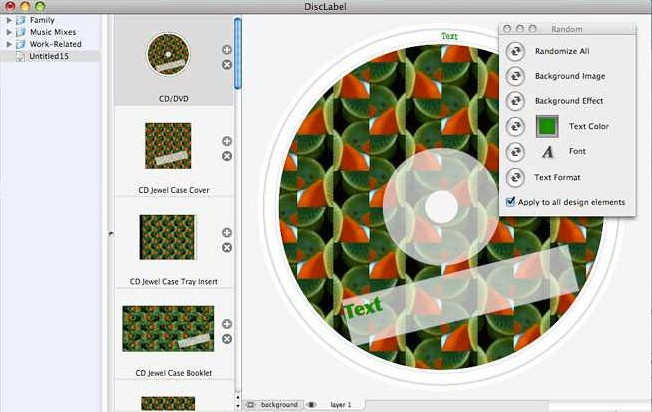Select the CD Jewel Case Booklet thumbnail
The image size is (652, 412).
pos(168,328)
